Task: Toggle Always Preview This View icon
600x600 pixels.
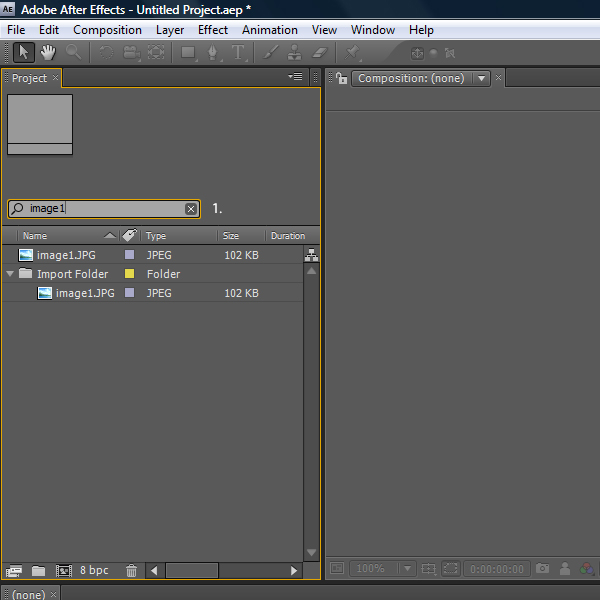Action: [337, 568]
